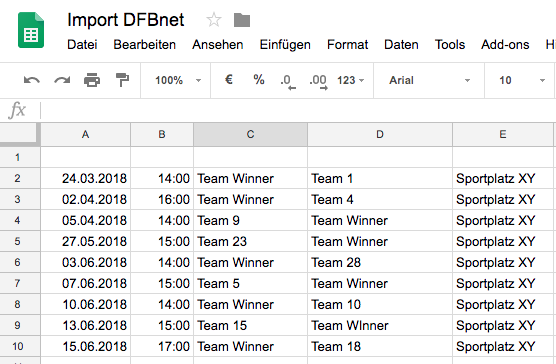
Task: Decrease decimal places button
Action: (288, 81)
